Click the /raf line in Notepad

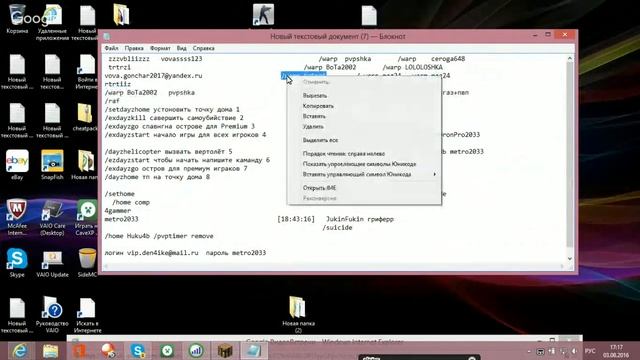pyautogui.click(x=112, y=101)
